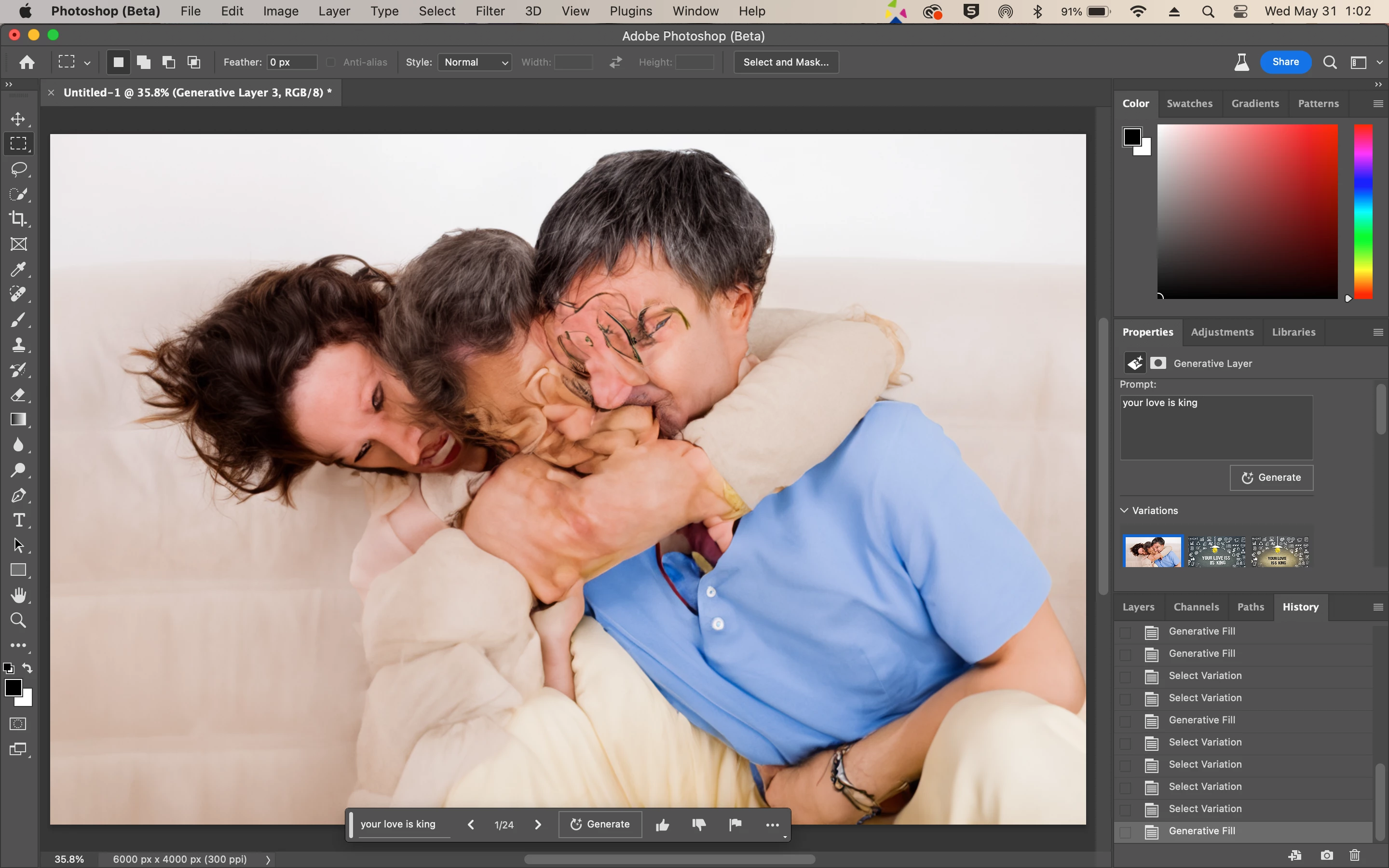Toggle Quick Mask mode icon

pyautogui.click(x=18, y=724)
